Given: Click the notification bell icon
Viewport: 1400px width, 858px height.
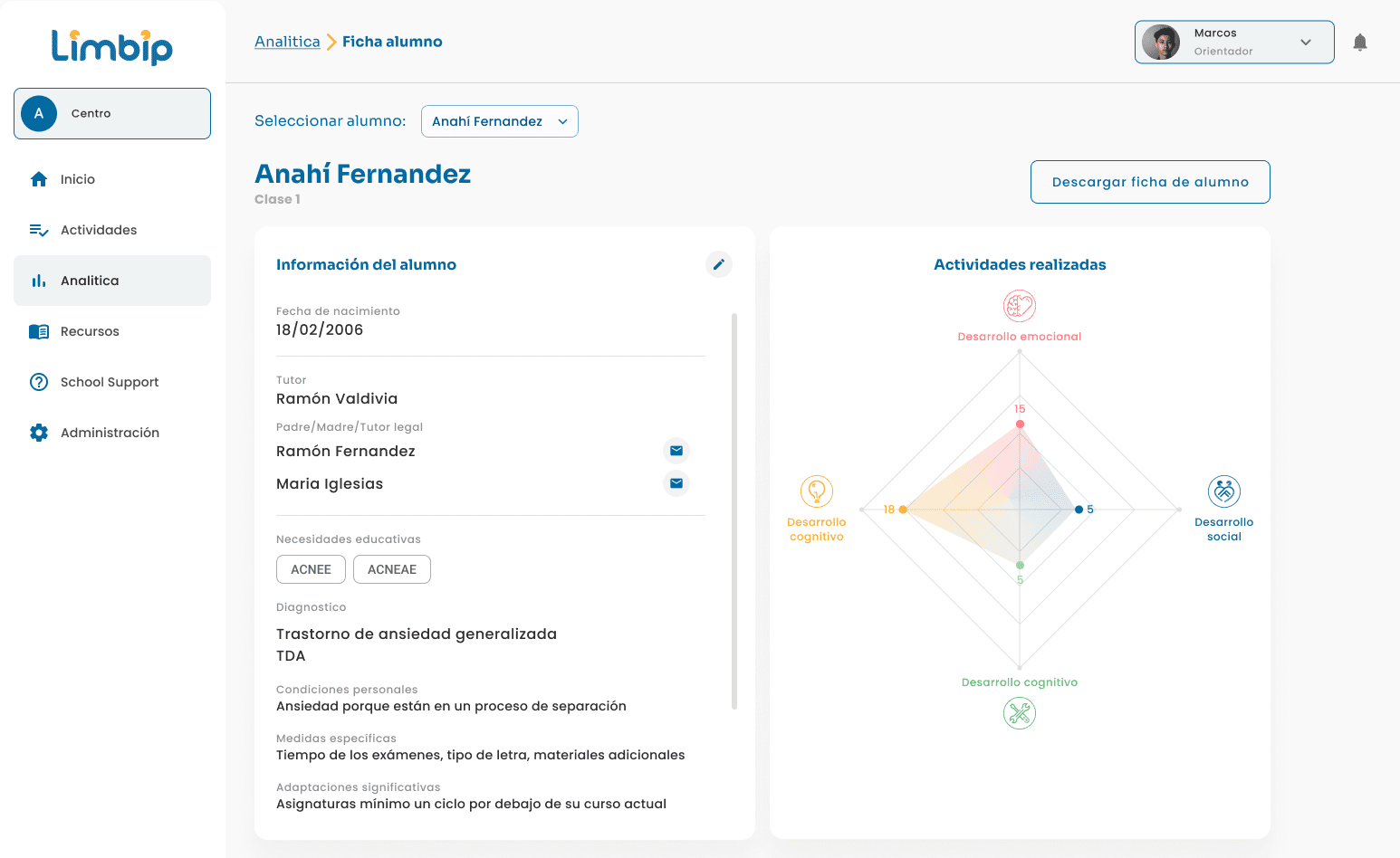Looking at the screenshot, I should coord(1359,43).
